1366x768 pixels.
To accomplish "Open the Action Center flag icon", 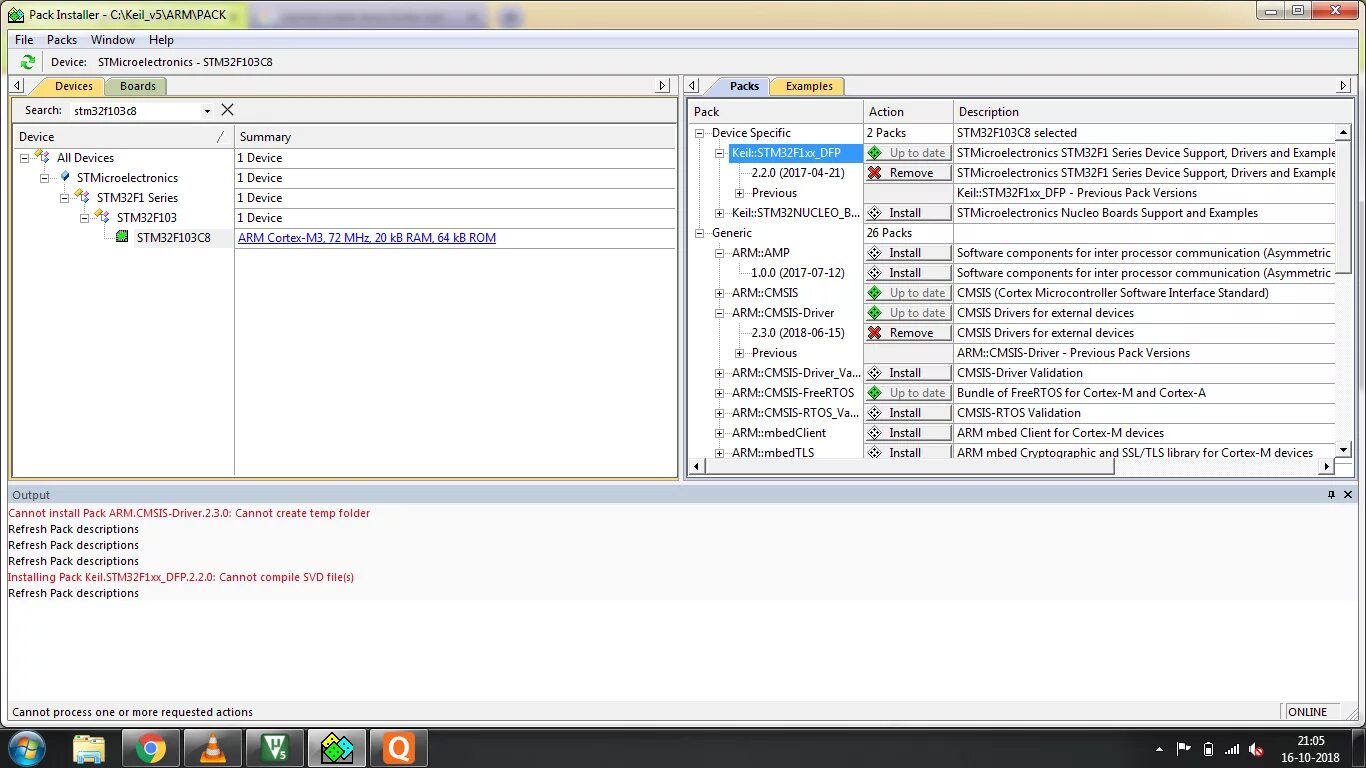I will (x=1184, y=749).
